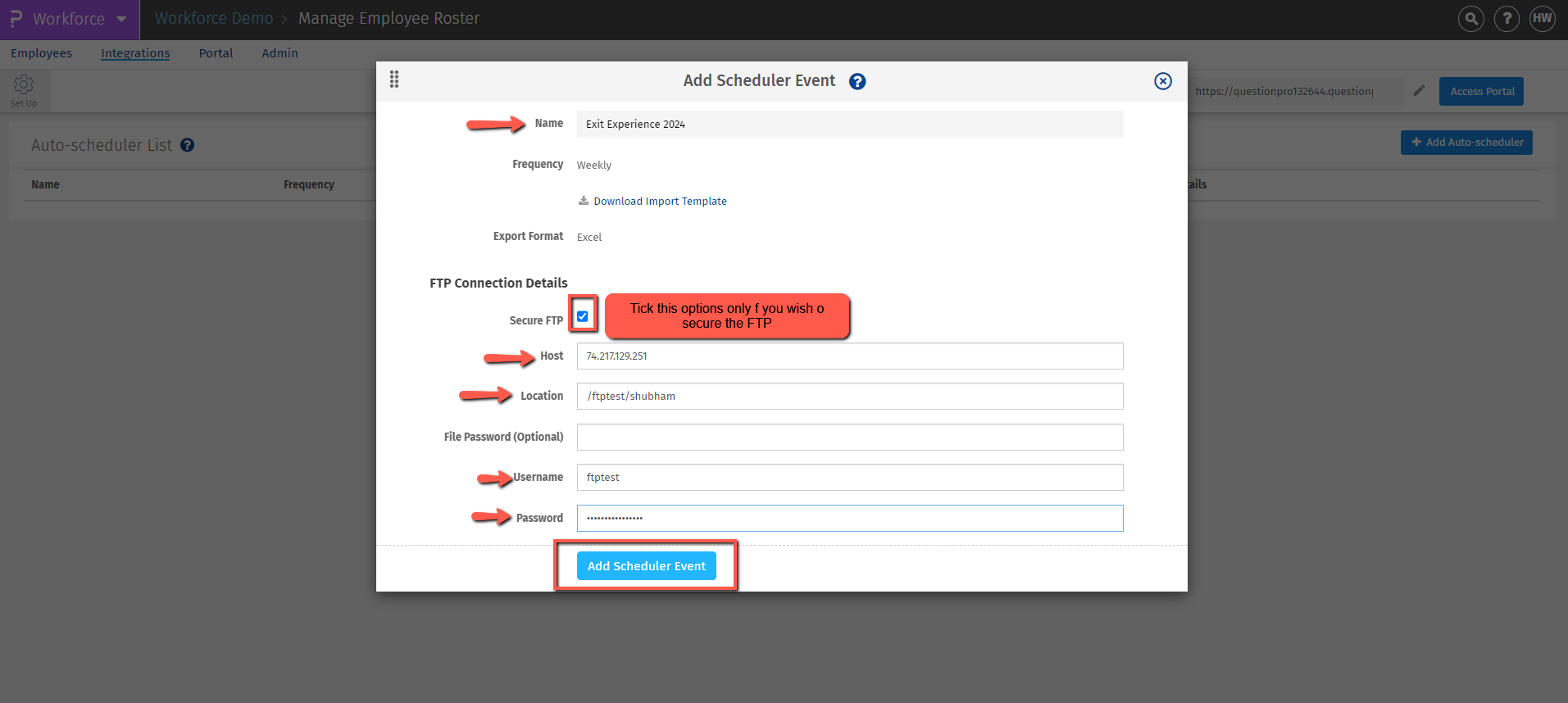Click the Name column header in Auto-scheduler list

tap(45, 185)
